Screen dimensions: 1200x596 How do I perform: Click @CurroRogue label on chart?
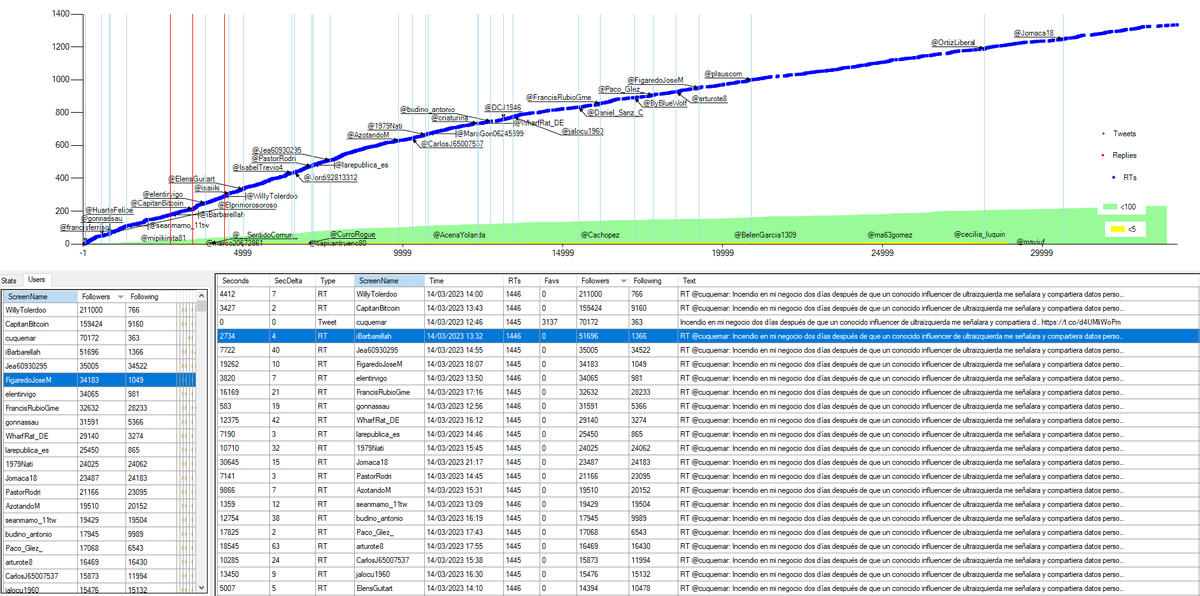[354, 234]
